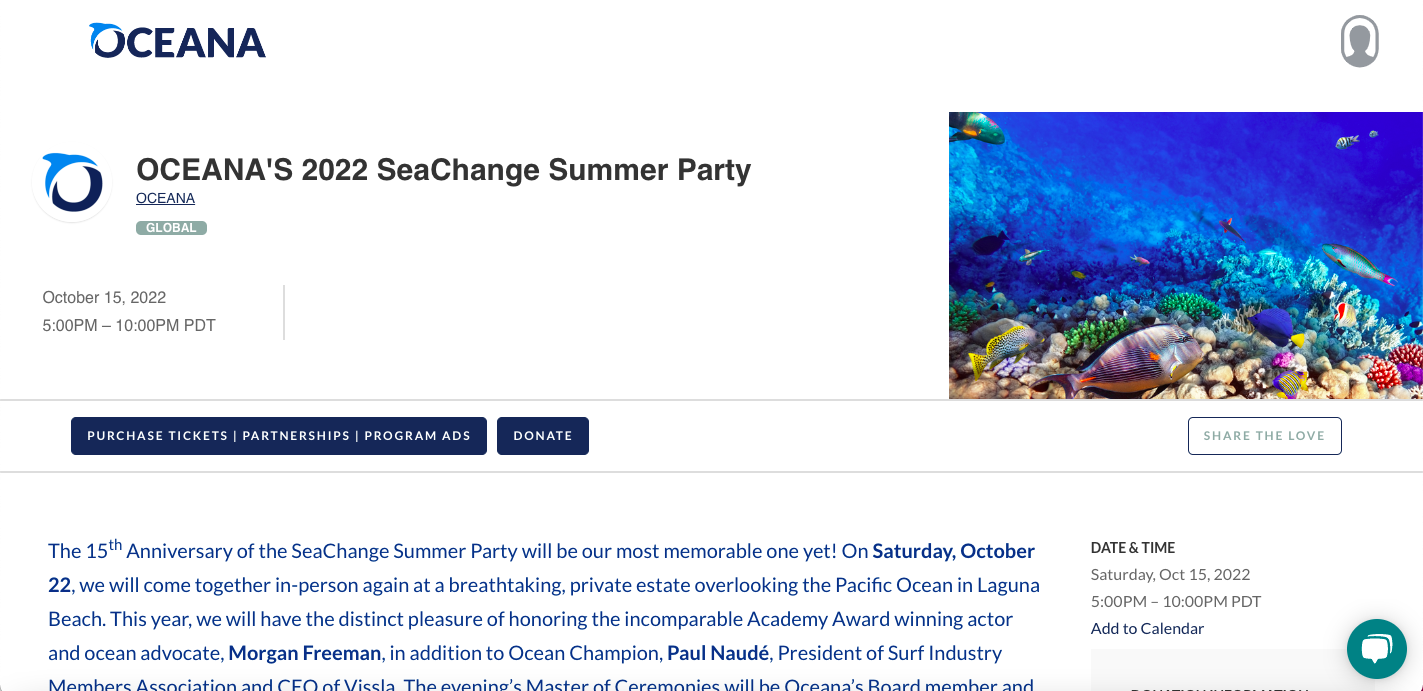The width and height of the screenshot is (1423, 691).
Task: Click the bold Morgan Freeman name
Action: pyautogui.click(x=305, y=653)
